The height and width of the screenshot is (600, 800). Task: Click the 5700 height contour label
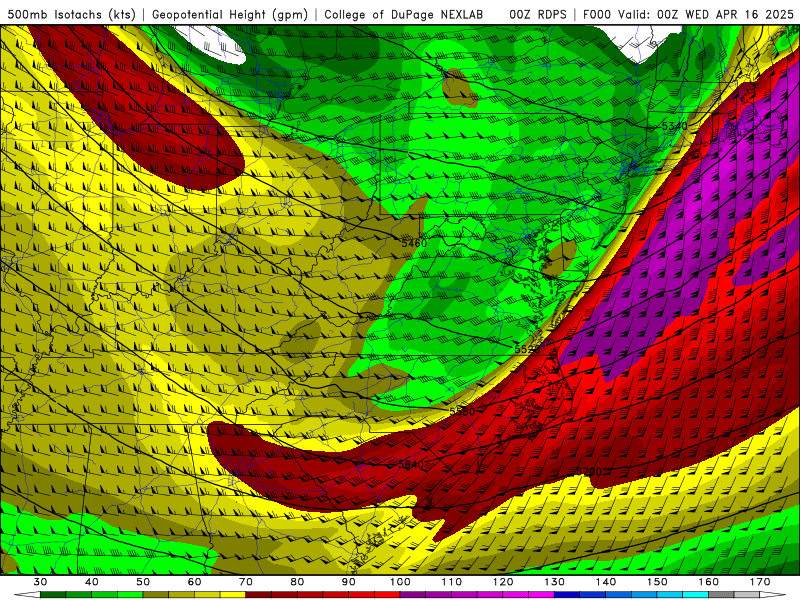[589, 471]
